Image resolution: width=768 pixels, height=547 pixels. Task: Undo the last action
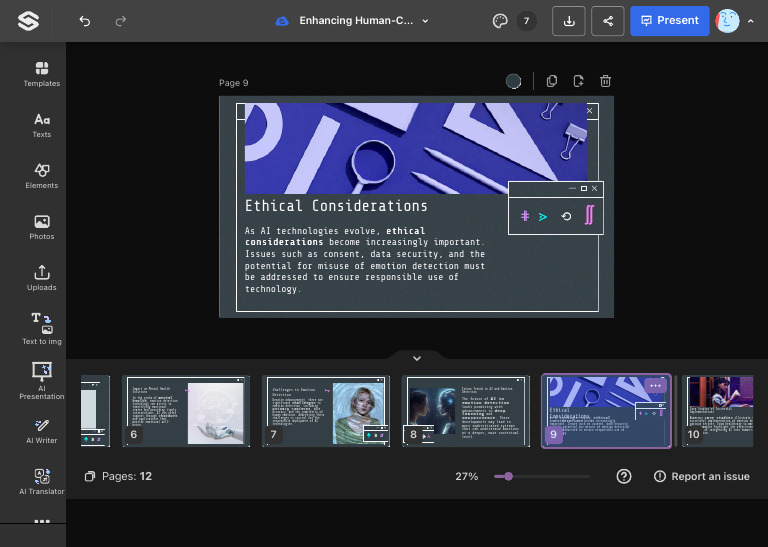point(85,21)
